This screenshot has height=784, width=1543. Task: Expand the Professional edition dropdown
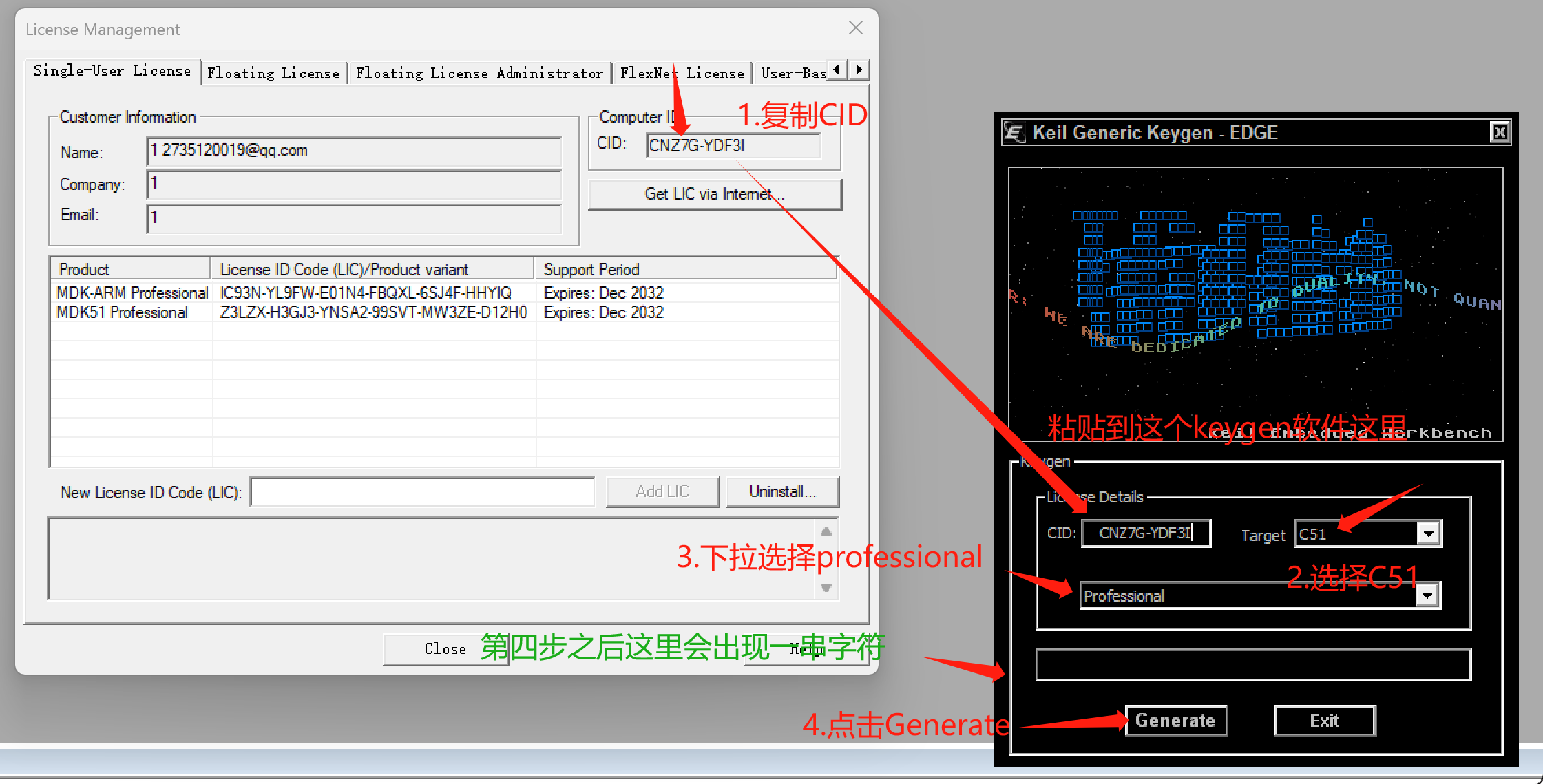tap(1427, 595)
